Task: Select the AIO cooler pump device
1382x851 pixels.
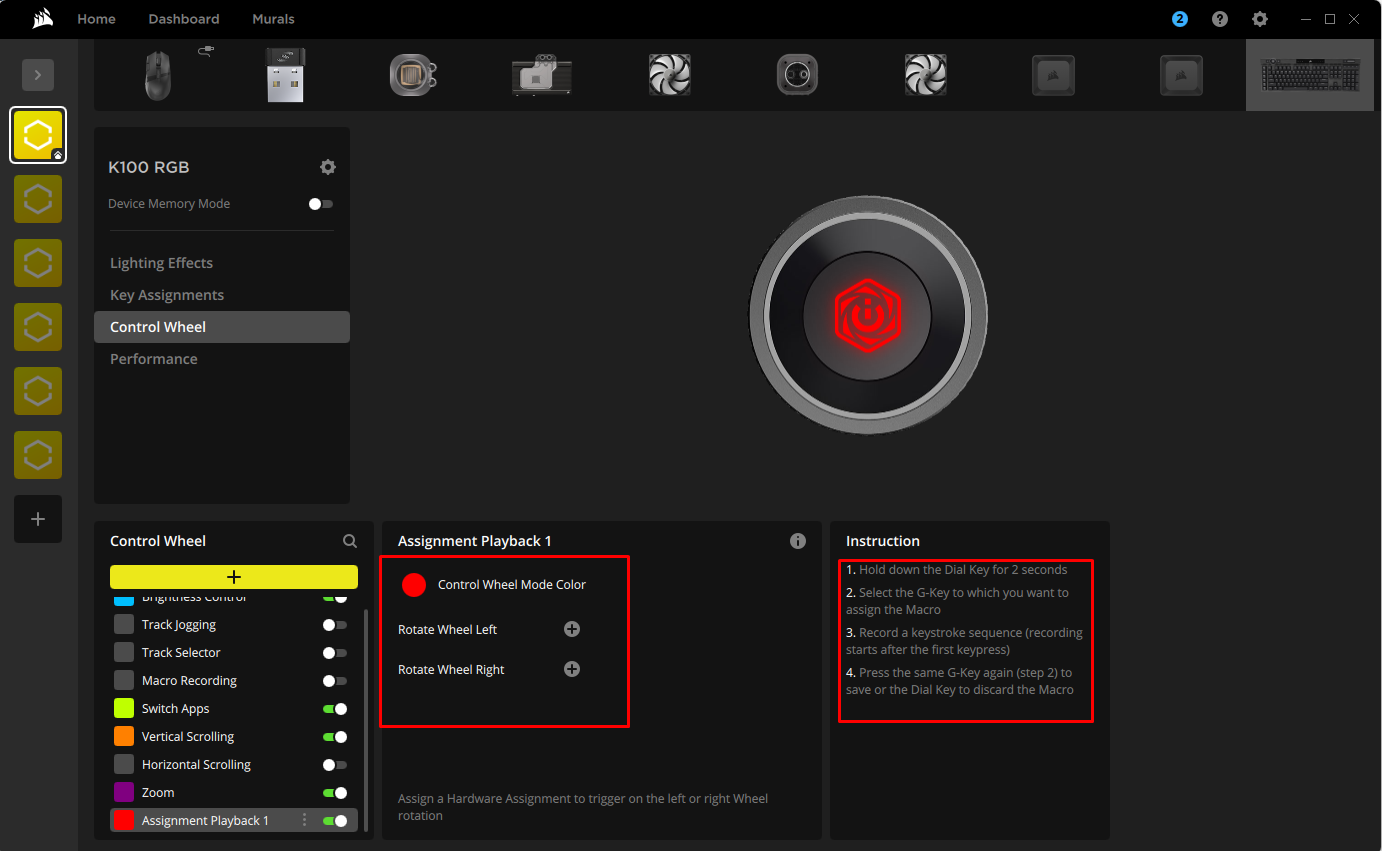Action: (413, 74)
